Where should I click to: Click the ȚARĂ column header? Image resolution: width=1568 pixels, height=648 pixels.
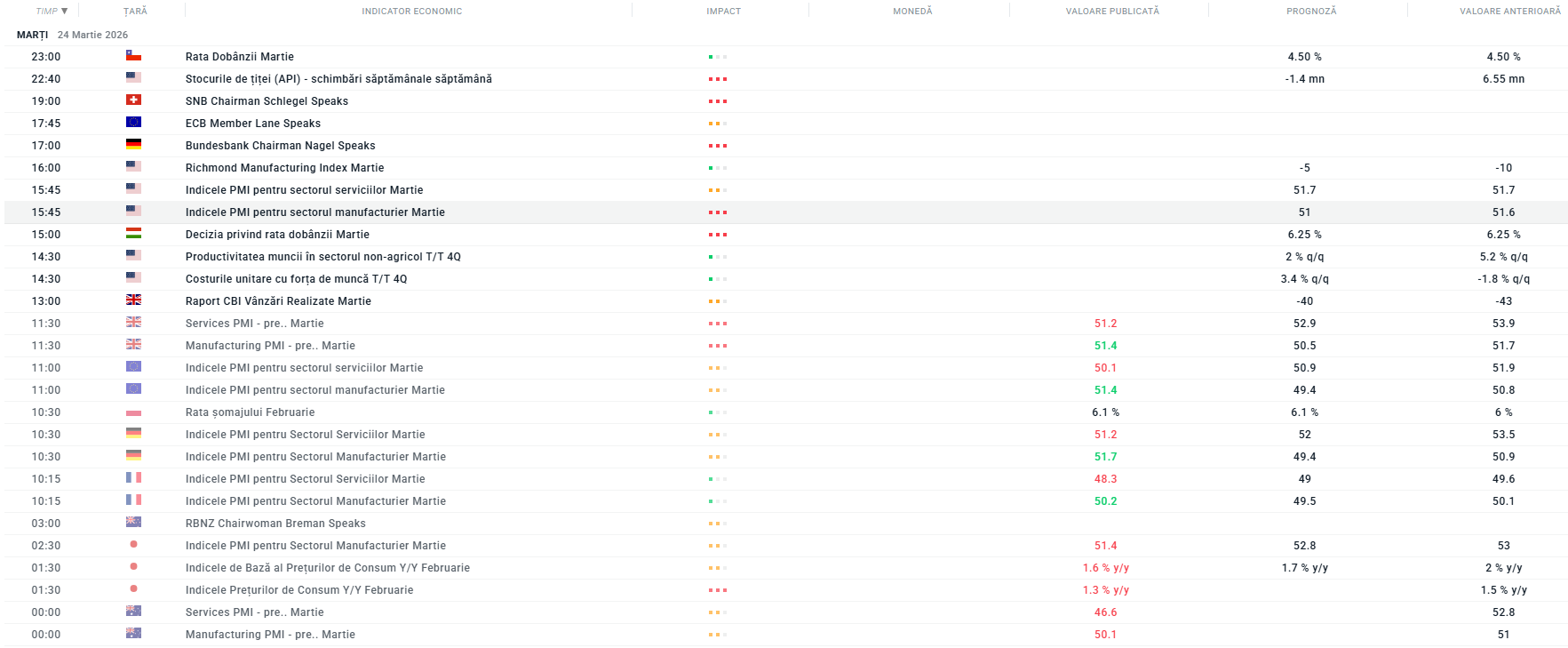(x=135, y=12)
